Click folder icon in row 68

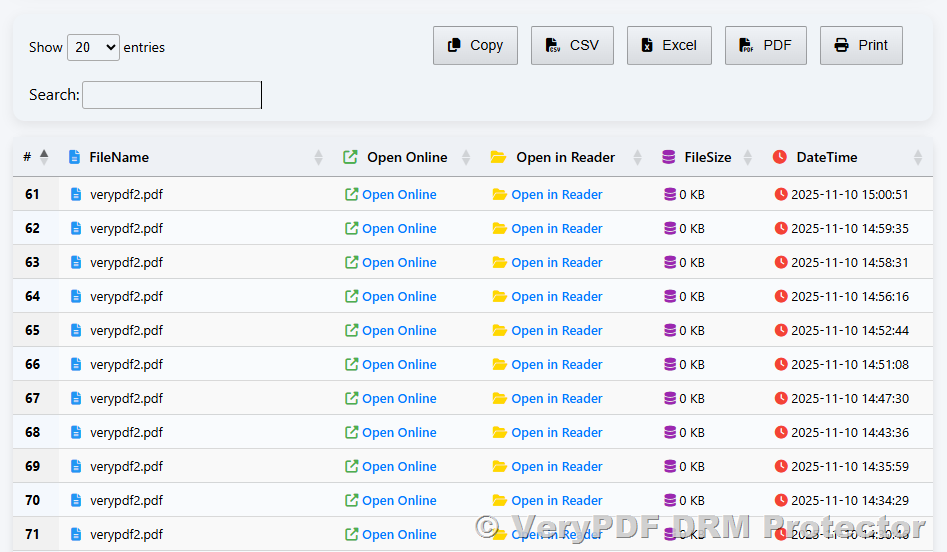[500, 433]
